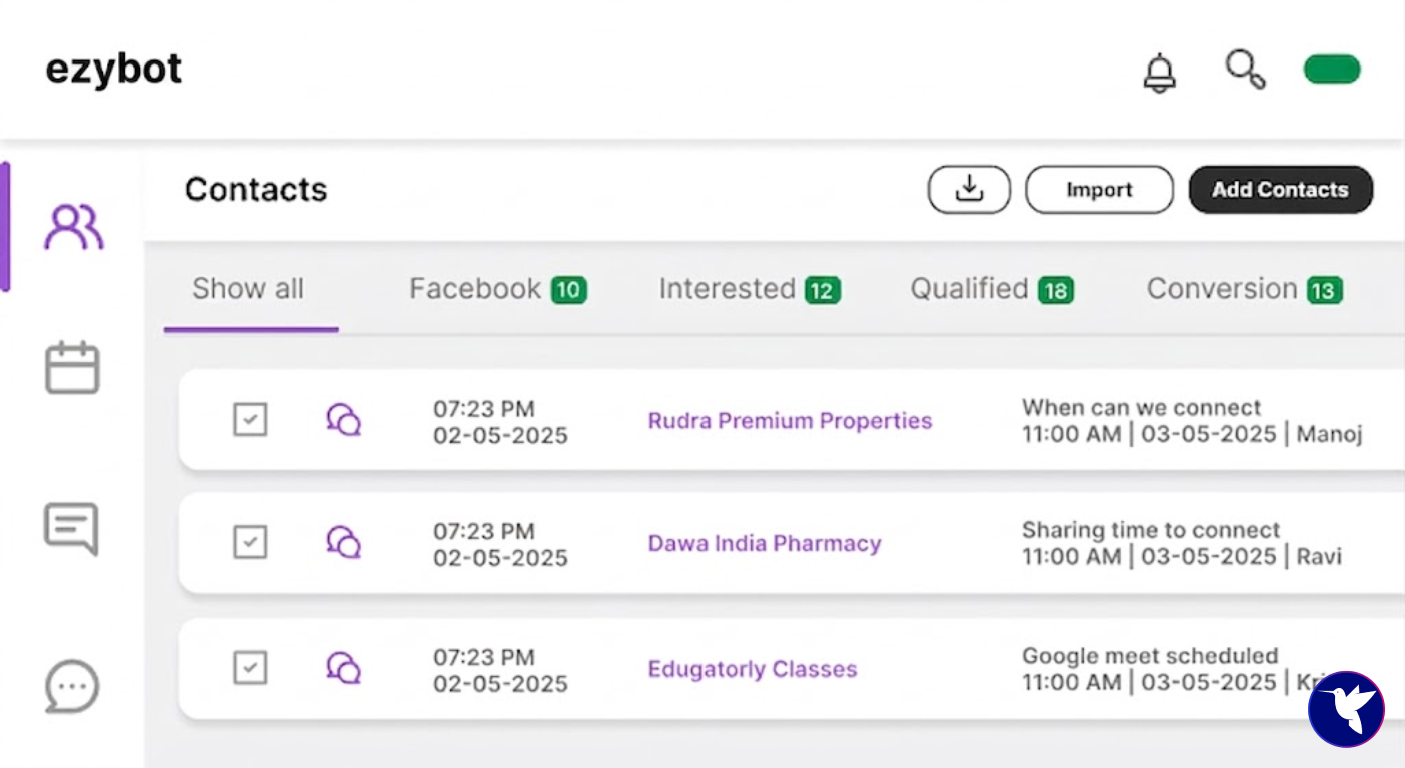
Task: Switch to the Qualified tab
Action: [992, 289]
